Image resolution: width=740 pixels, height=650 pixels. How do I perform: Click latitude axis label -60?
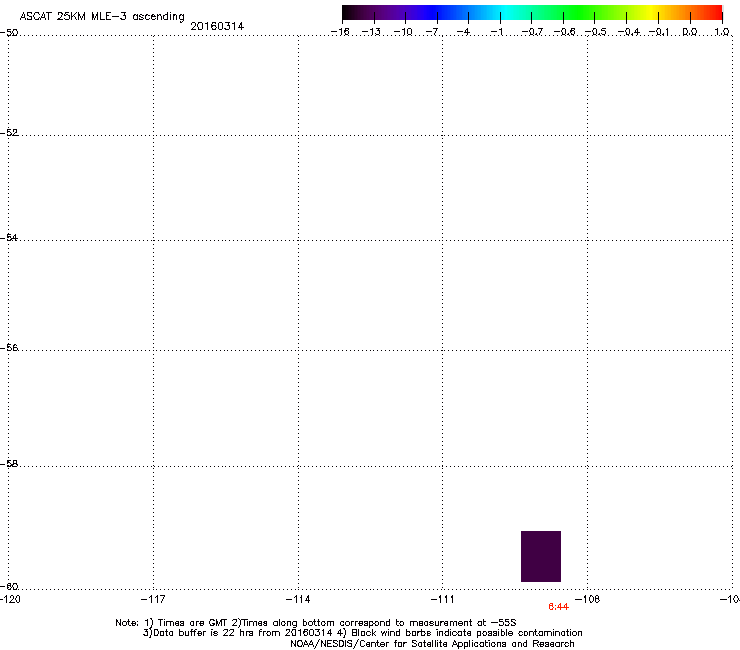9,586
